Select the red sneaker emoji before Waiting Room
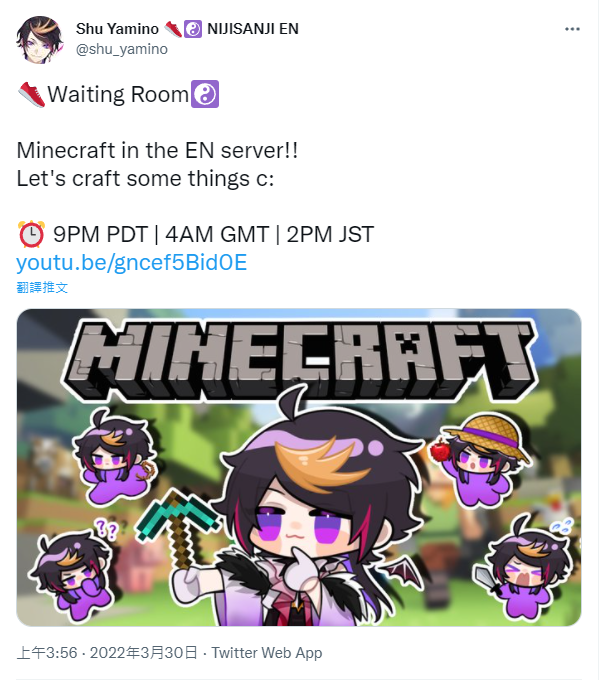 pos(32,94)
